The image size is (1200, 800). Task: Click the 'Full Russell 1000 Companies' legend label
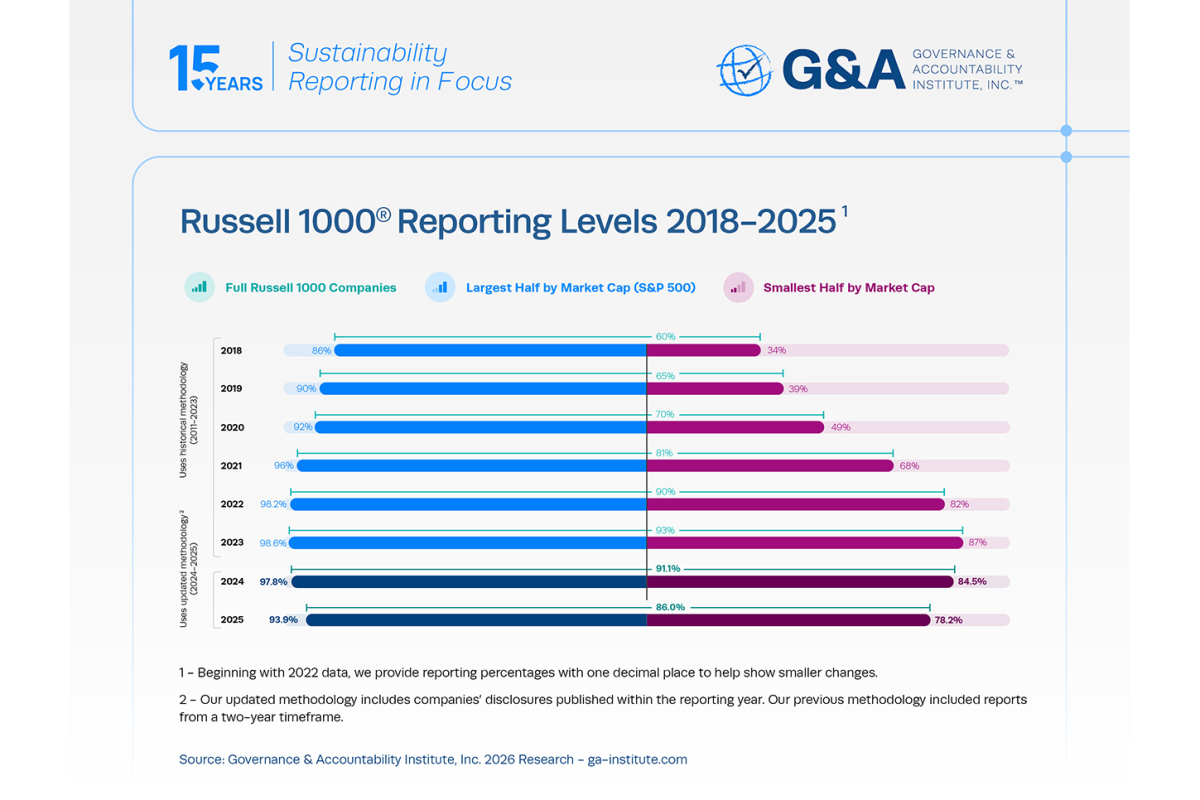[311, 288]
